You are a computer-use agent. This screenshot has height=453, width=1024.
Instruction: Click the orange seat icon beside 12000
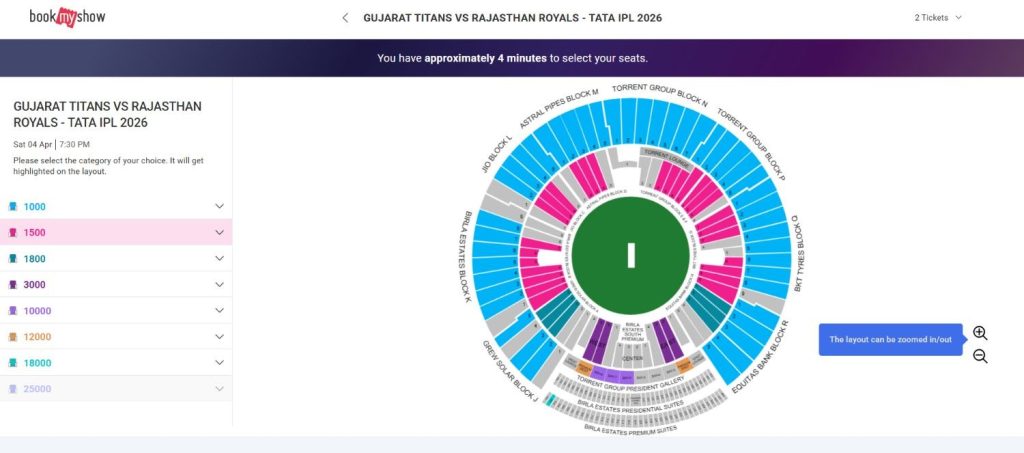(13, 337)
